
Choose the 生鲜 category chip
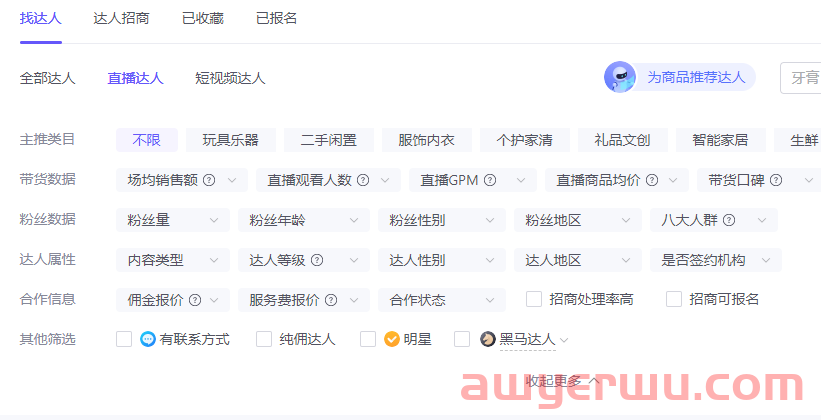tap(797, 140)
